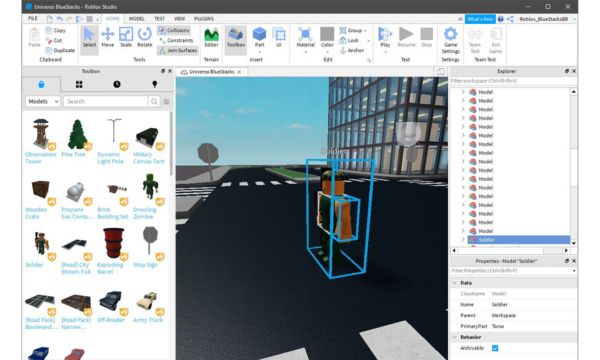Insert the Pine Tree model
This screenshot has width=600, height=360.
pos(77,138)
